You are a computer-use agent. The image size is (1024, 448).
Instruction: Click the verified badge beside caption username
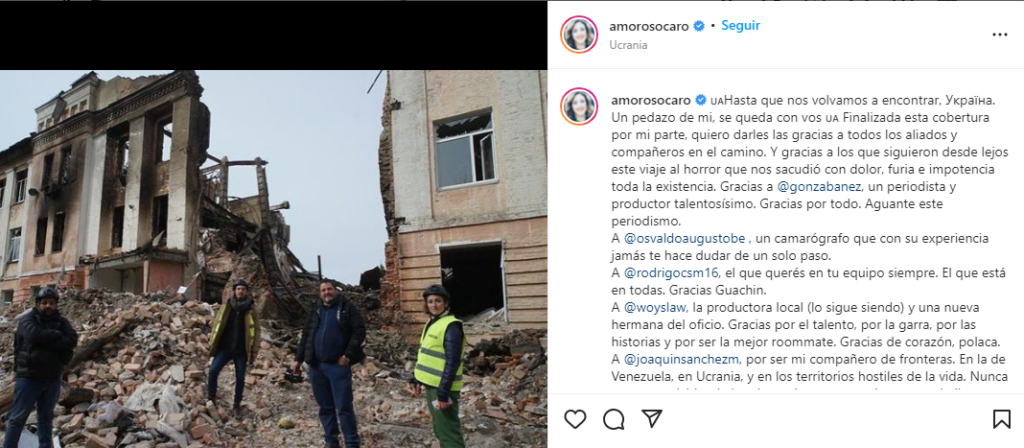click(x=701, y=101)
